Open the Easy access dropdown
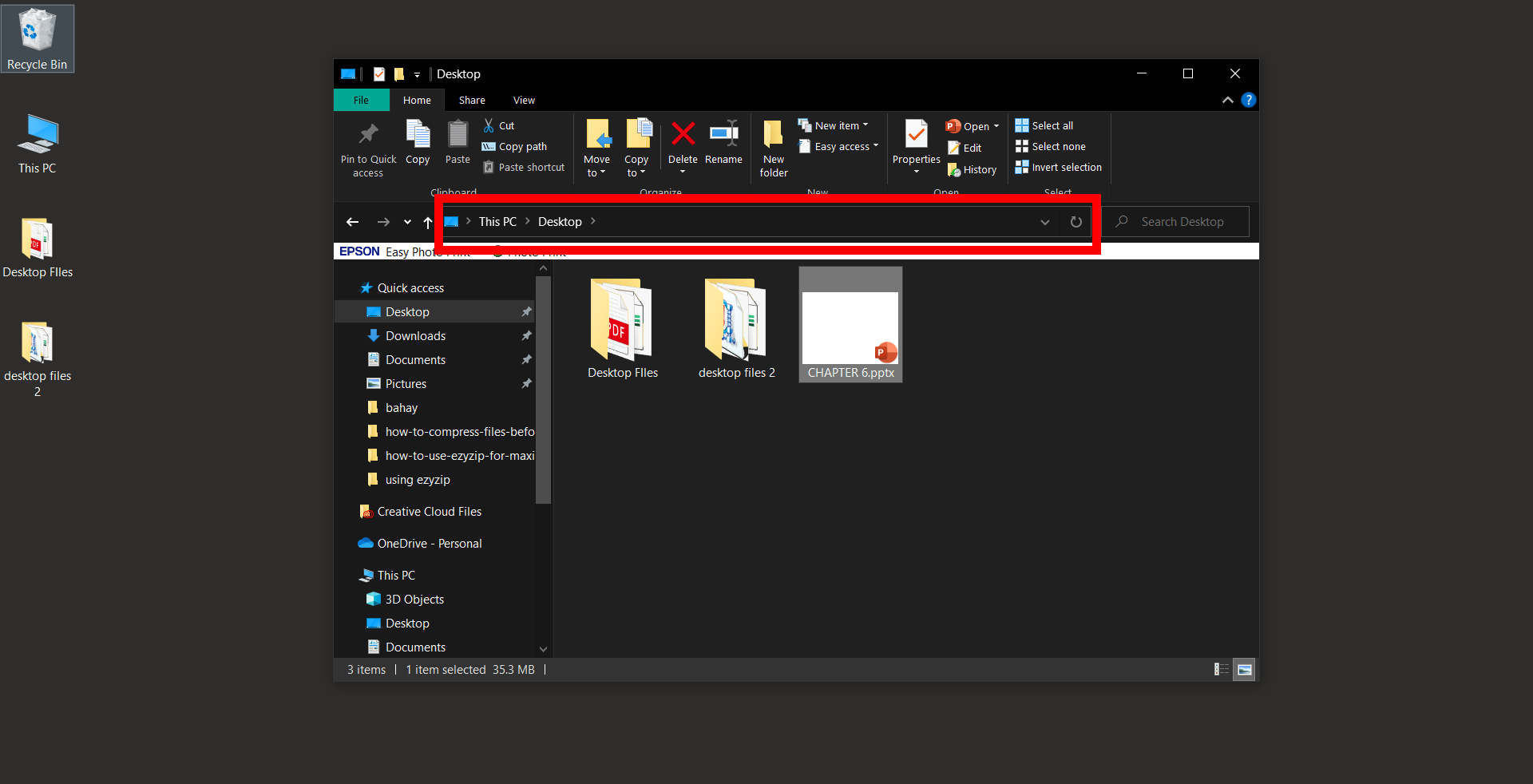Viewport: 1533px width, 784px height. click(x=838, y=146)
